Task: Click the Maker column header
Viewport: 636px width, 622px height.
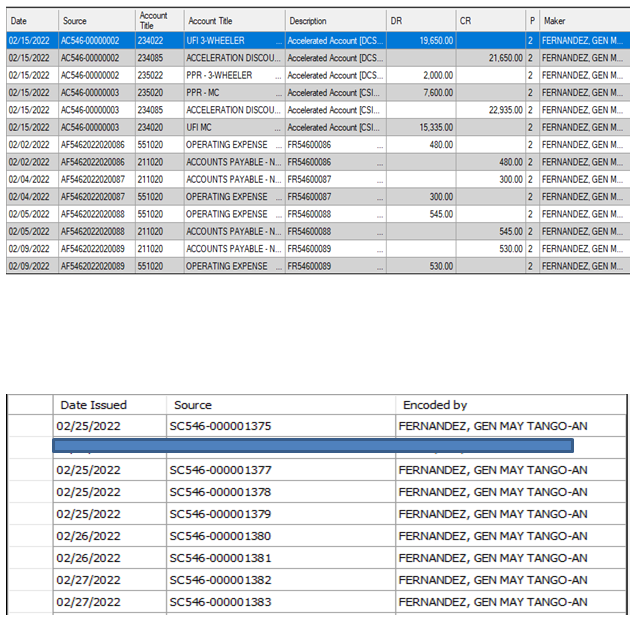Action: [x=584, y=21]
